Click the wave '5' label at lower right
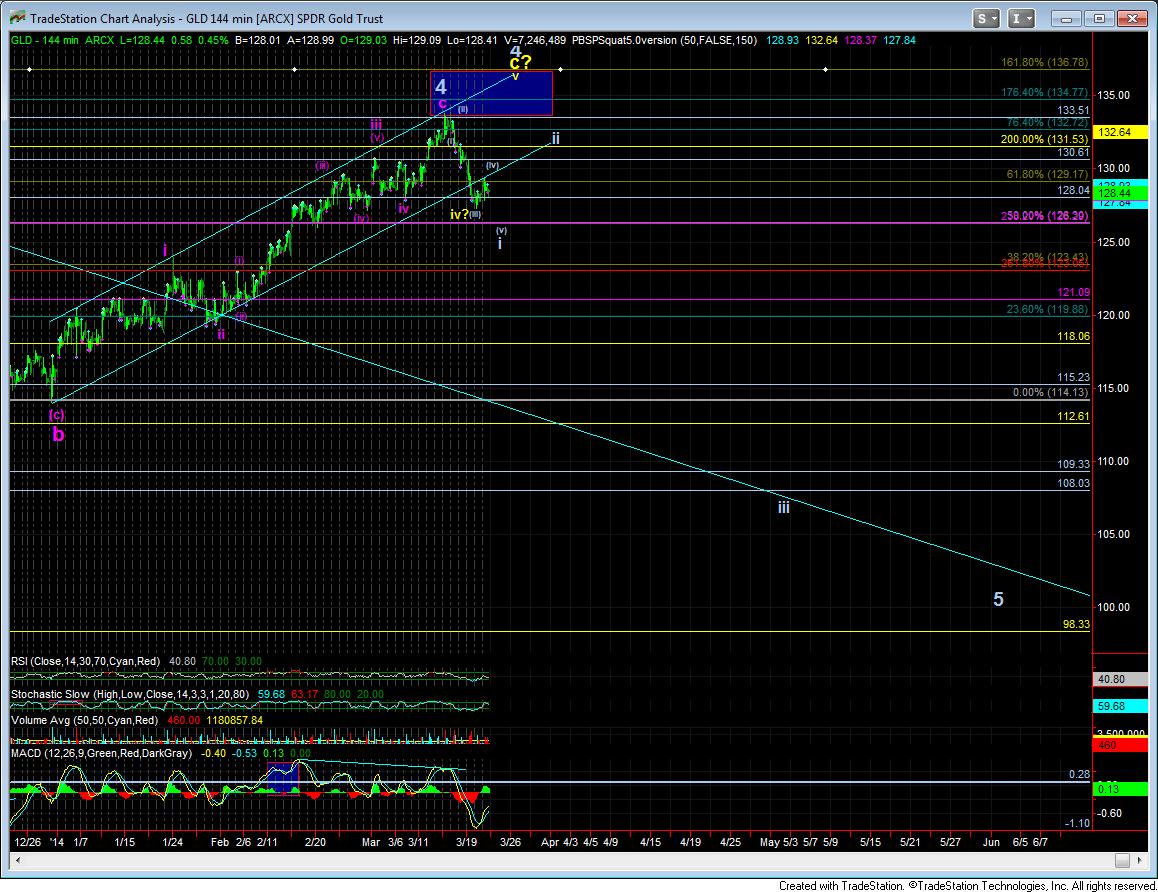1158x892 pixels. pos(998,600)
